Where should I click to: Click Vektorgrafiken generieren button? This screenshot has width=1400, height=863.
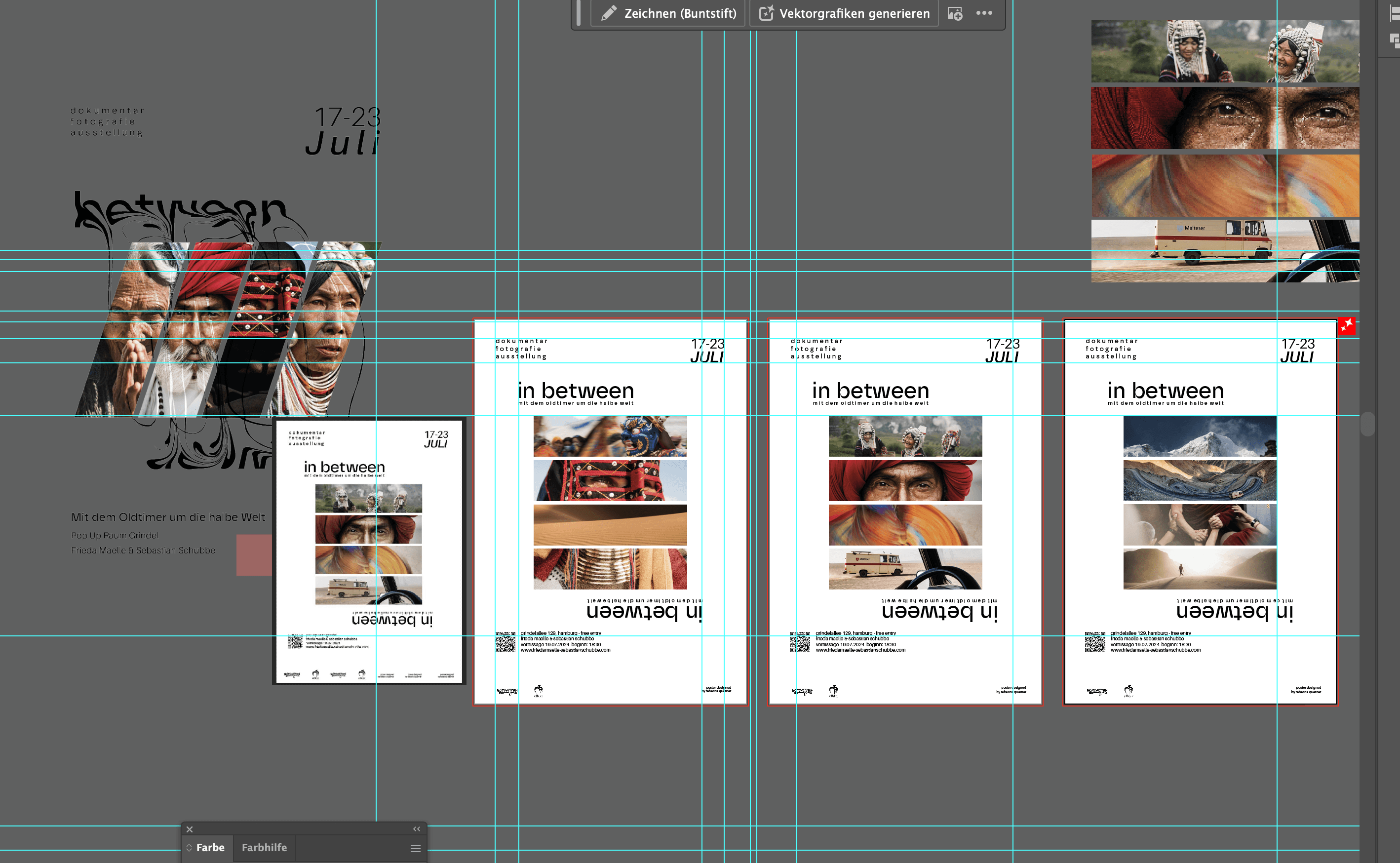(845, 13)
